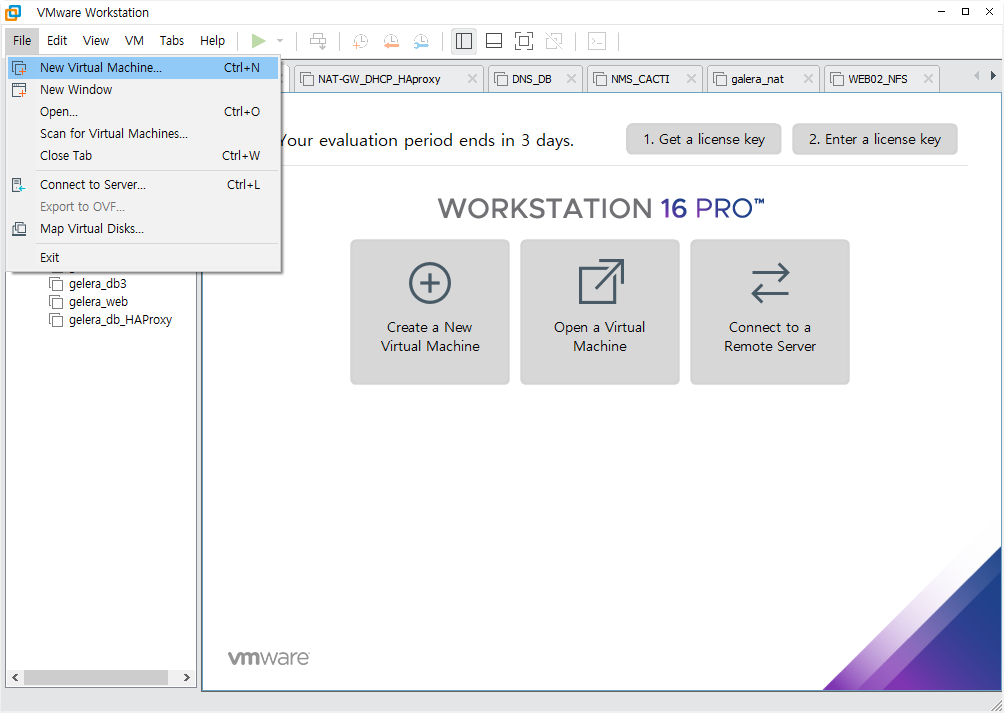Open the Edit menu
Screen dimensions: 1004x713
tap(57, 40)
